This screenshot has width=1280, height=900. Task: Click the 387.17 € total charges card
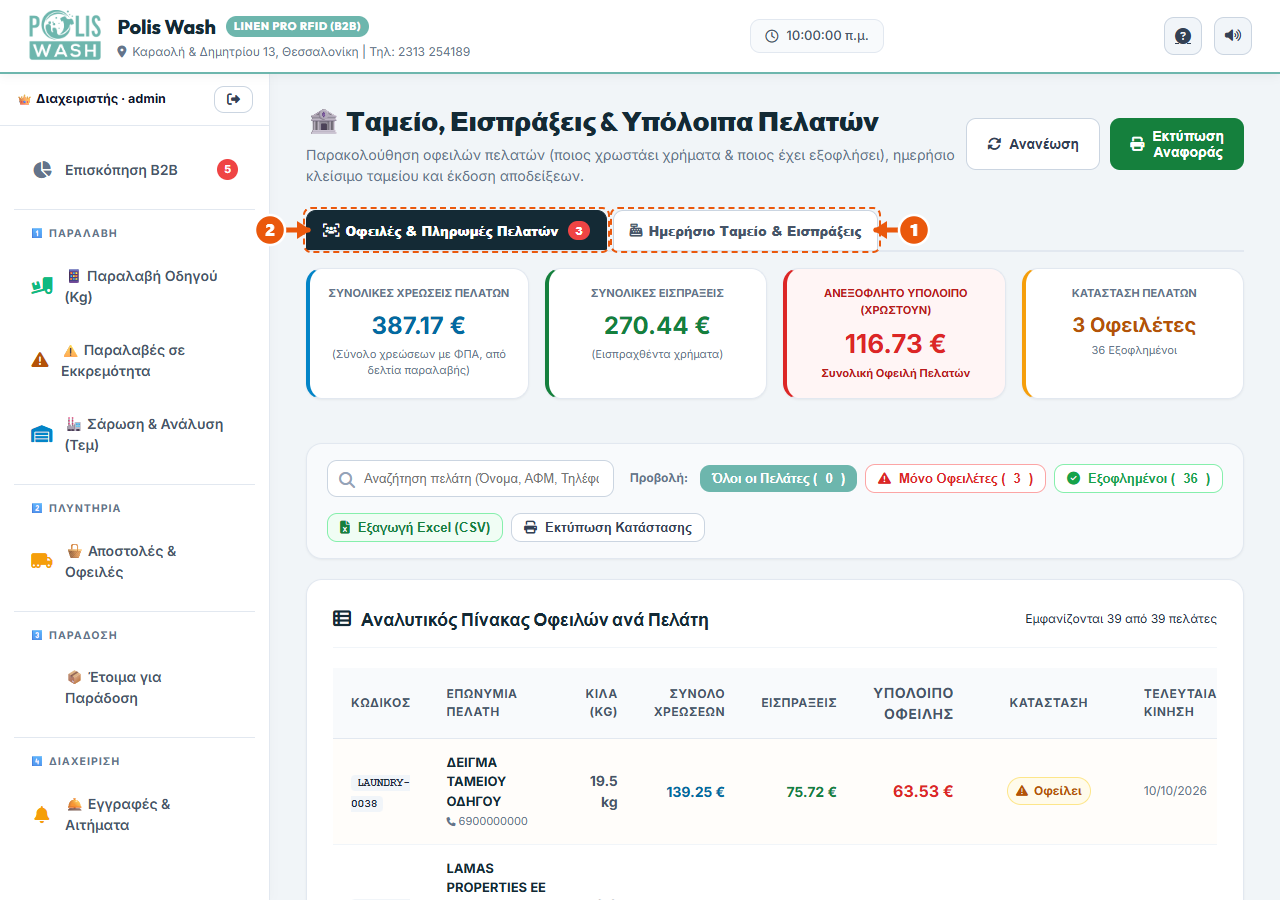(418, 333)
